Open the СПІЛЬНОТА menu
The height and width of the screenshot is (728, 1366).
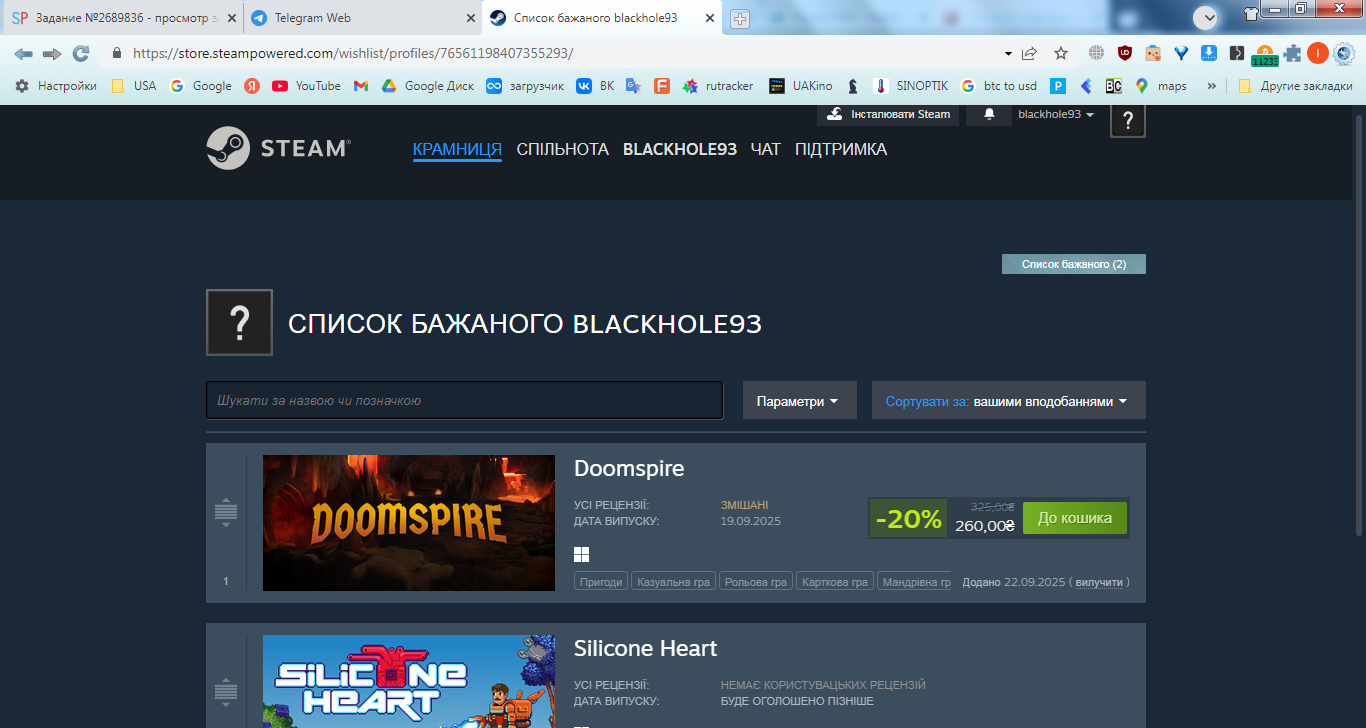click(x=562, y=149)
